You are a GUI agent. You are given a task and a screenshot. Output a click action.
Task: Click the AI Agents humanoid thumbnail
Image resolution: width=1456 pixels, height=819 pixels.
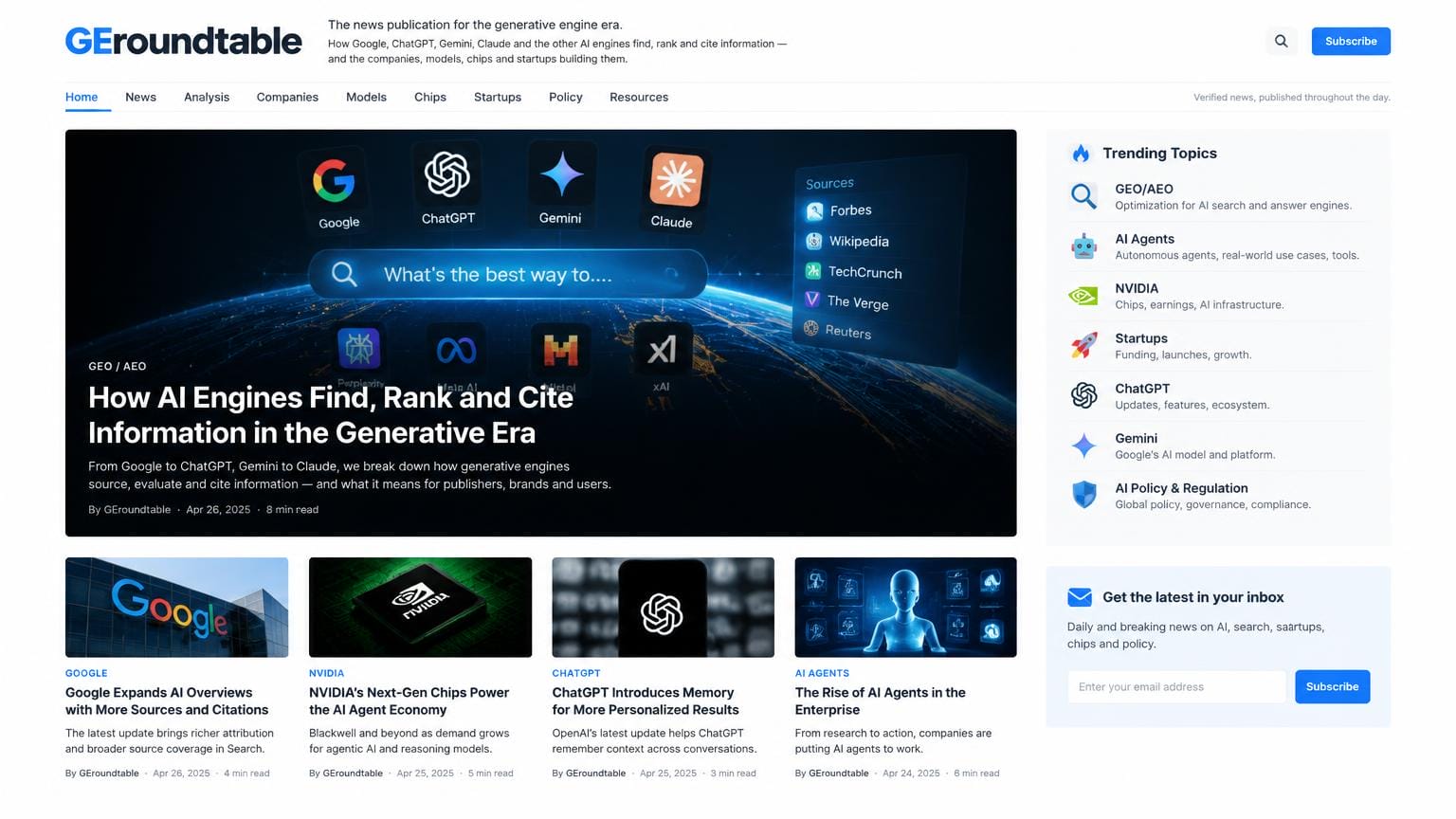905,608
